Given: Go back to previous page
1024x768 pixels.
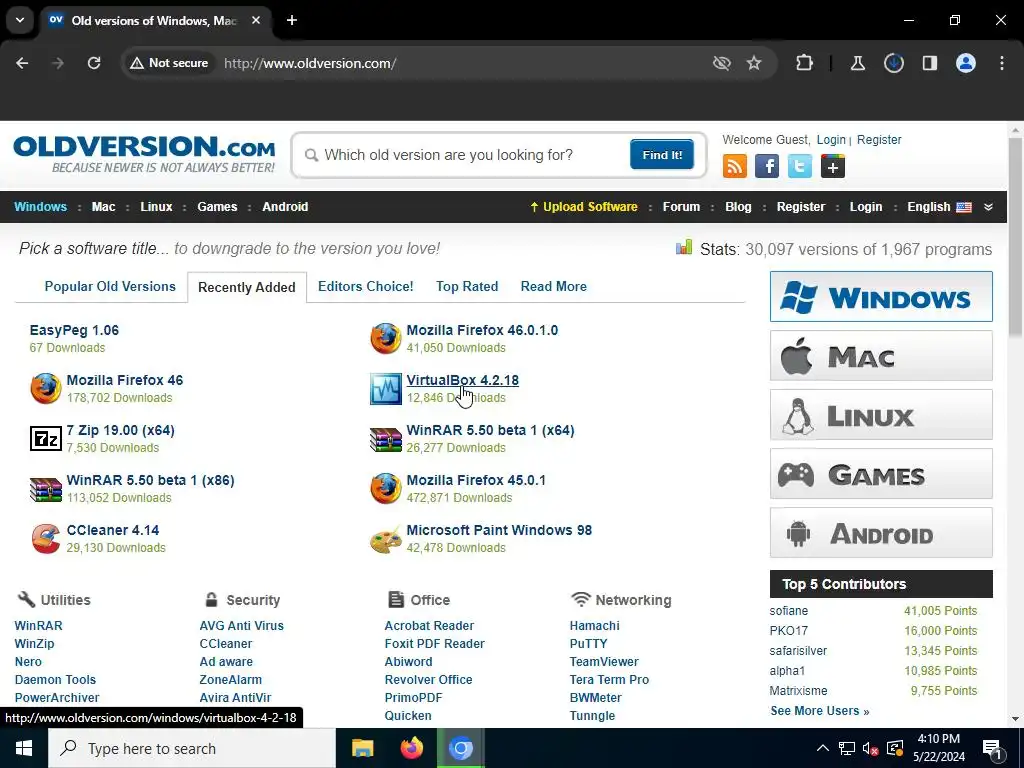Looking at the screenshot, I should click(x=22, y=63).
